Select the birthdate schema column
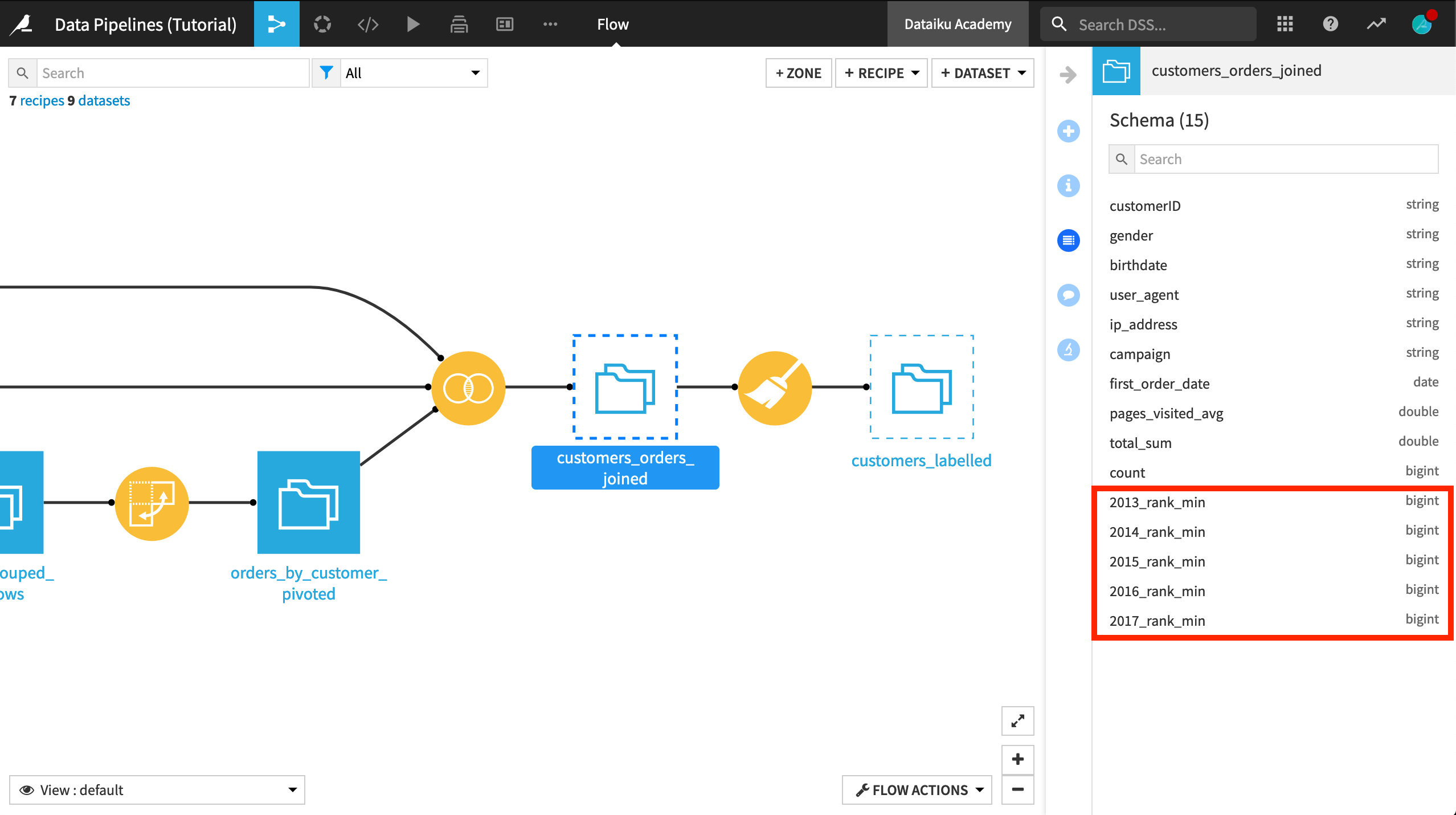This screenshot has height=815, width=1456. click(x=1274, y=265)
